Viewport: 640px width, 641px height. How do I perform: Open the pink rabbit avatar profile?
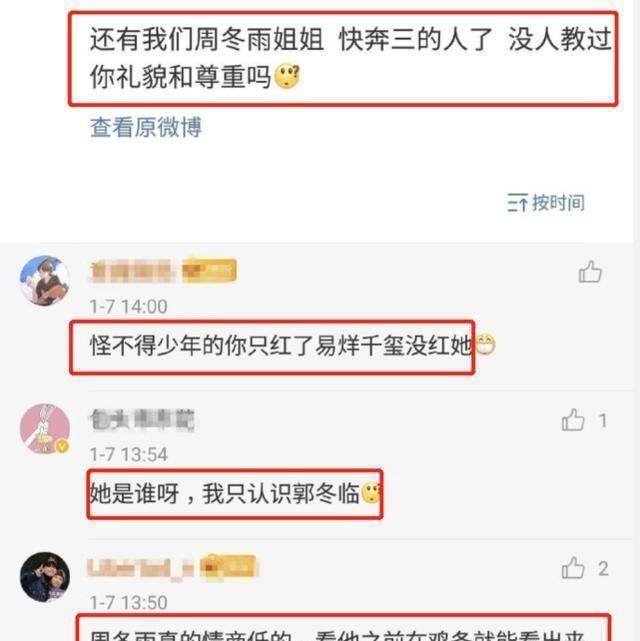click(x=45, y=428)
